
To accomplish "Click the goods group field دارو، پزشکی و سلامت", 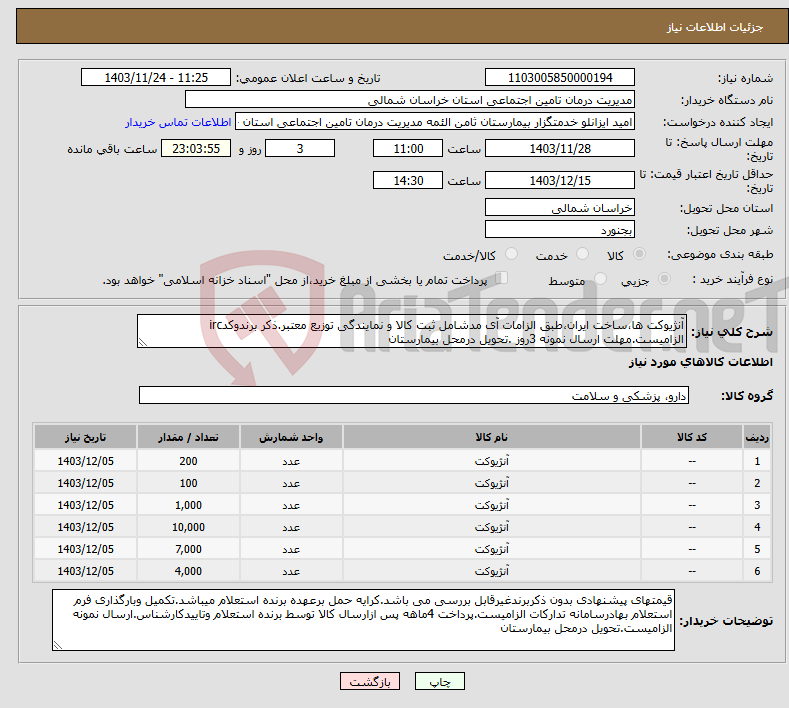I will (414, 396).
